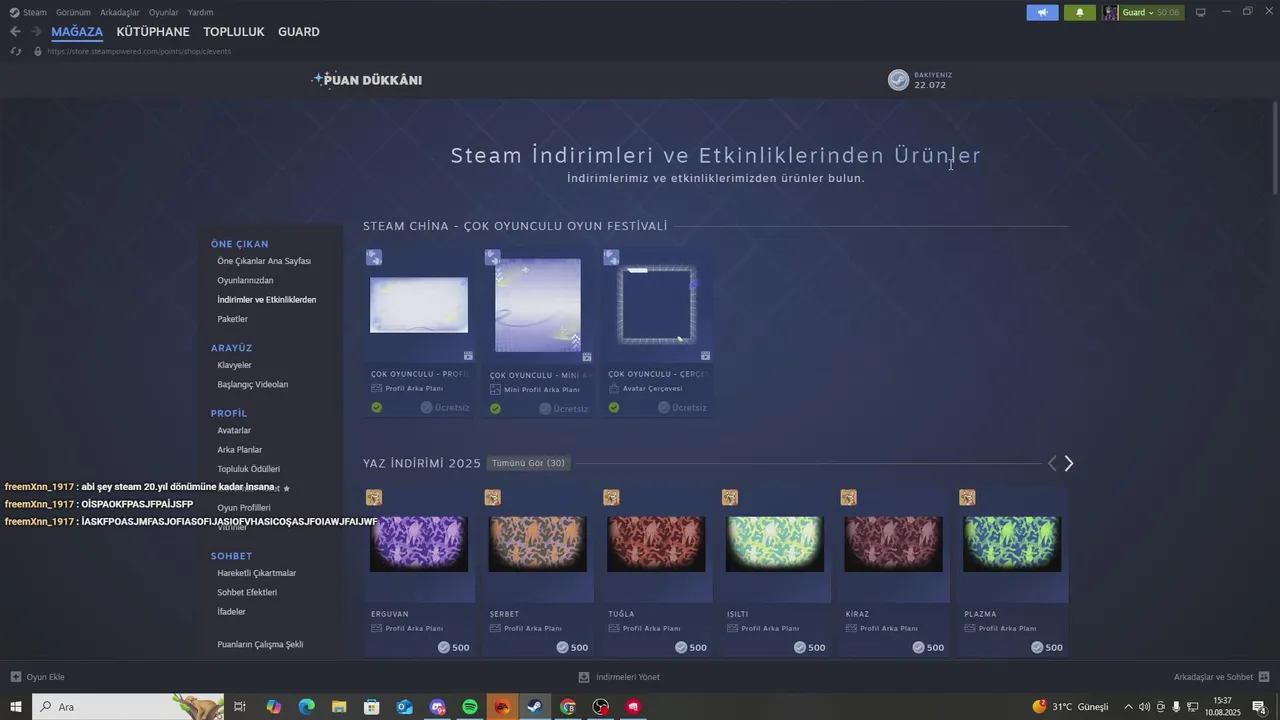Open the green notifications bell
This screenshot has height=720, width=1280.
tap(1079, 12)
